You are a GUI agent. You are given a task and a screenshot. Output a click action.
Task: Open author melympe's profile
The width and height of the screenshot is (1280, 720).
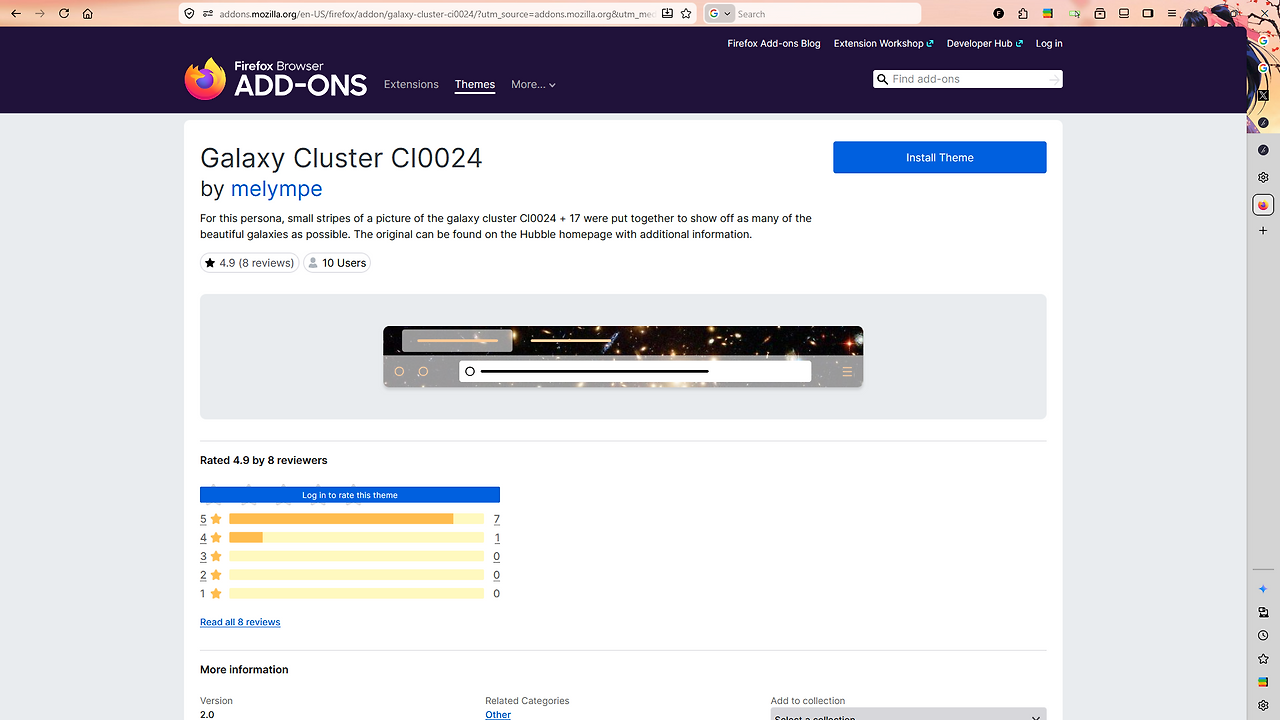[276, 189]
